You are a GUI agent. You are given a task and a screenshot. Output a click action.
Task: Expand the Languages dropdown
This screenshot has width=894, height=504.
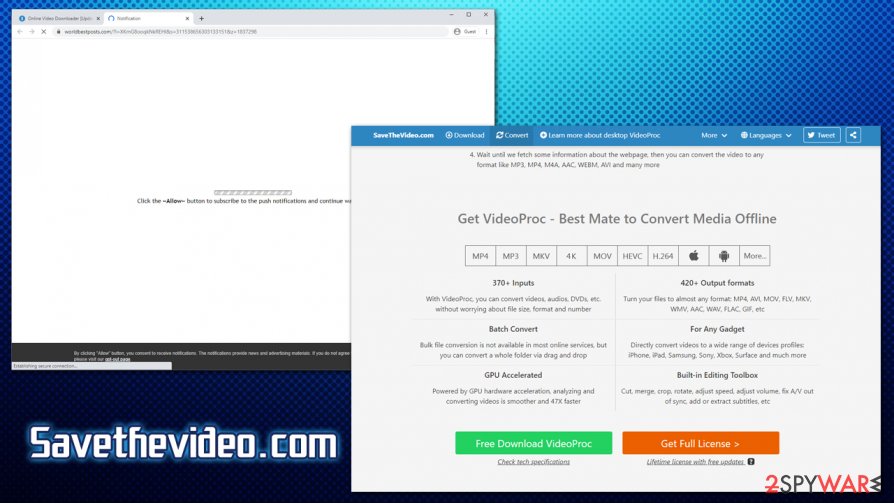pyautogui.click(x=766, y=135)
